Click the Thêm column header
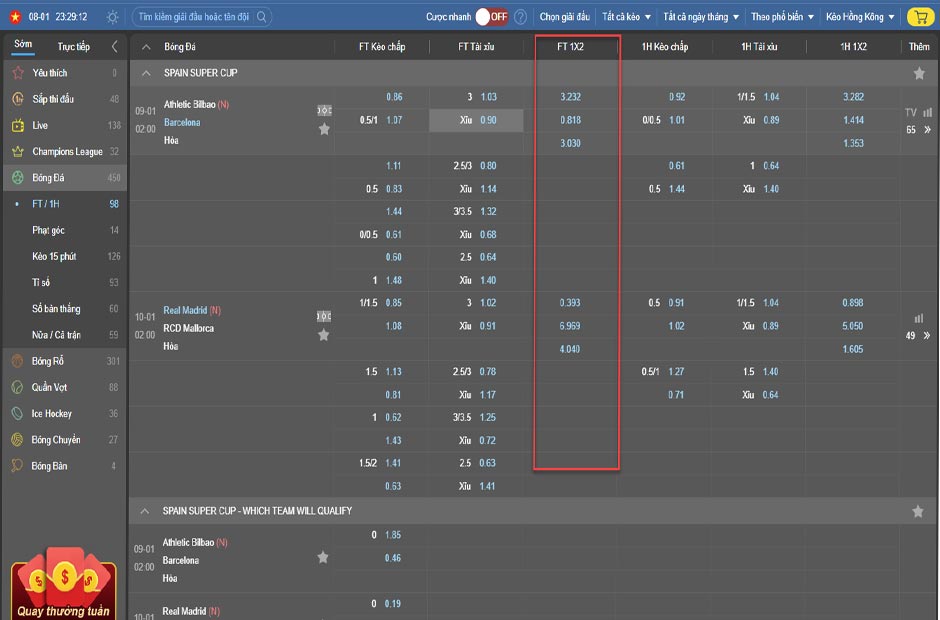 (919, 46)
